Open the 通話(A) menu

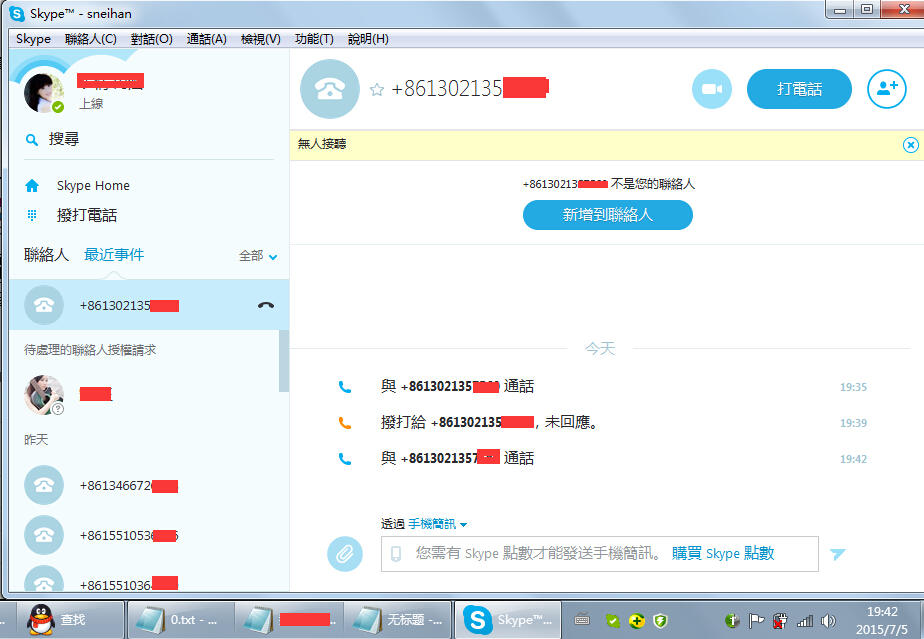coord(206,39)
